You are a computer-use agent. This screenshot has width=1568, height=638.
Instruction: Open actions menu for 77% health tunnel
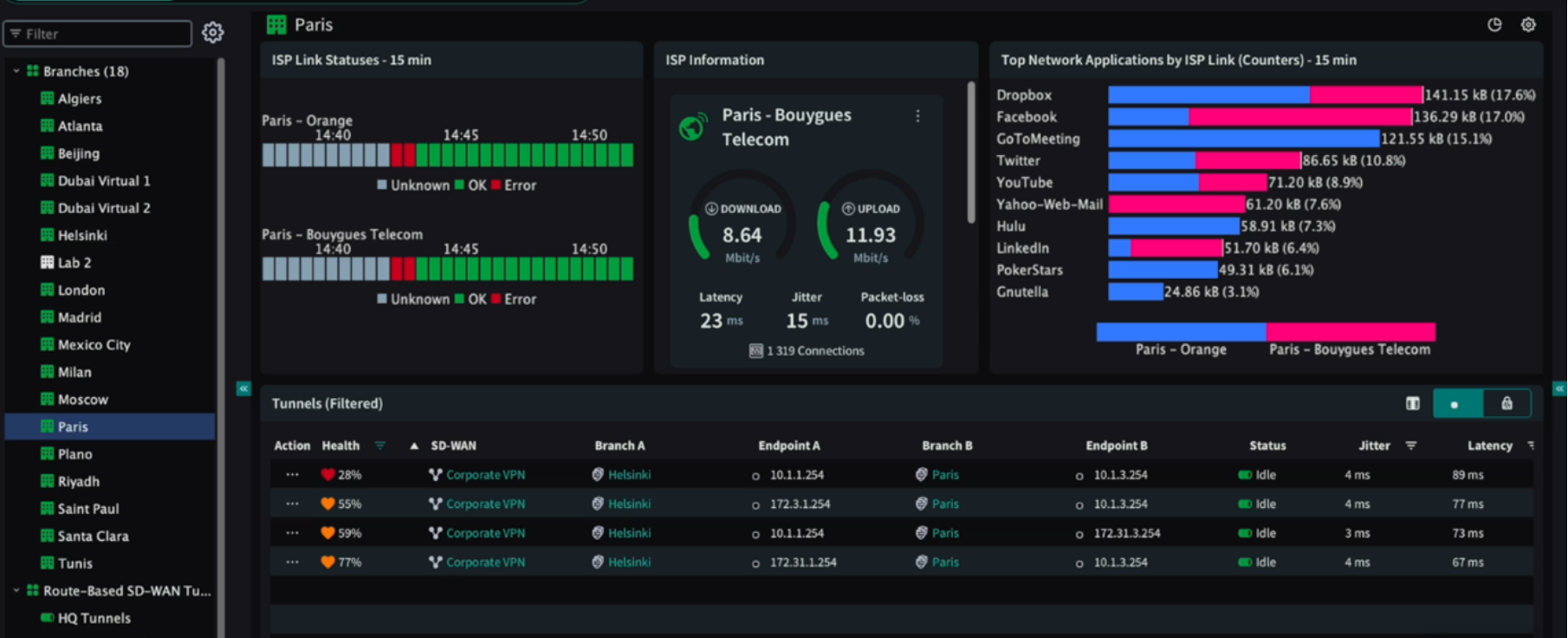[292, 562]
